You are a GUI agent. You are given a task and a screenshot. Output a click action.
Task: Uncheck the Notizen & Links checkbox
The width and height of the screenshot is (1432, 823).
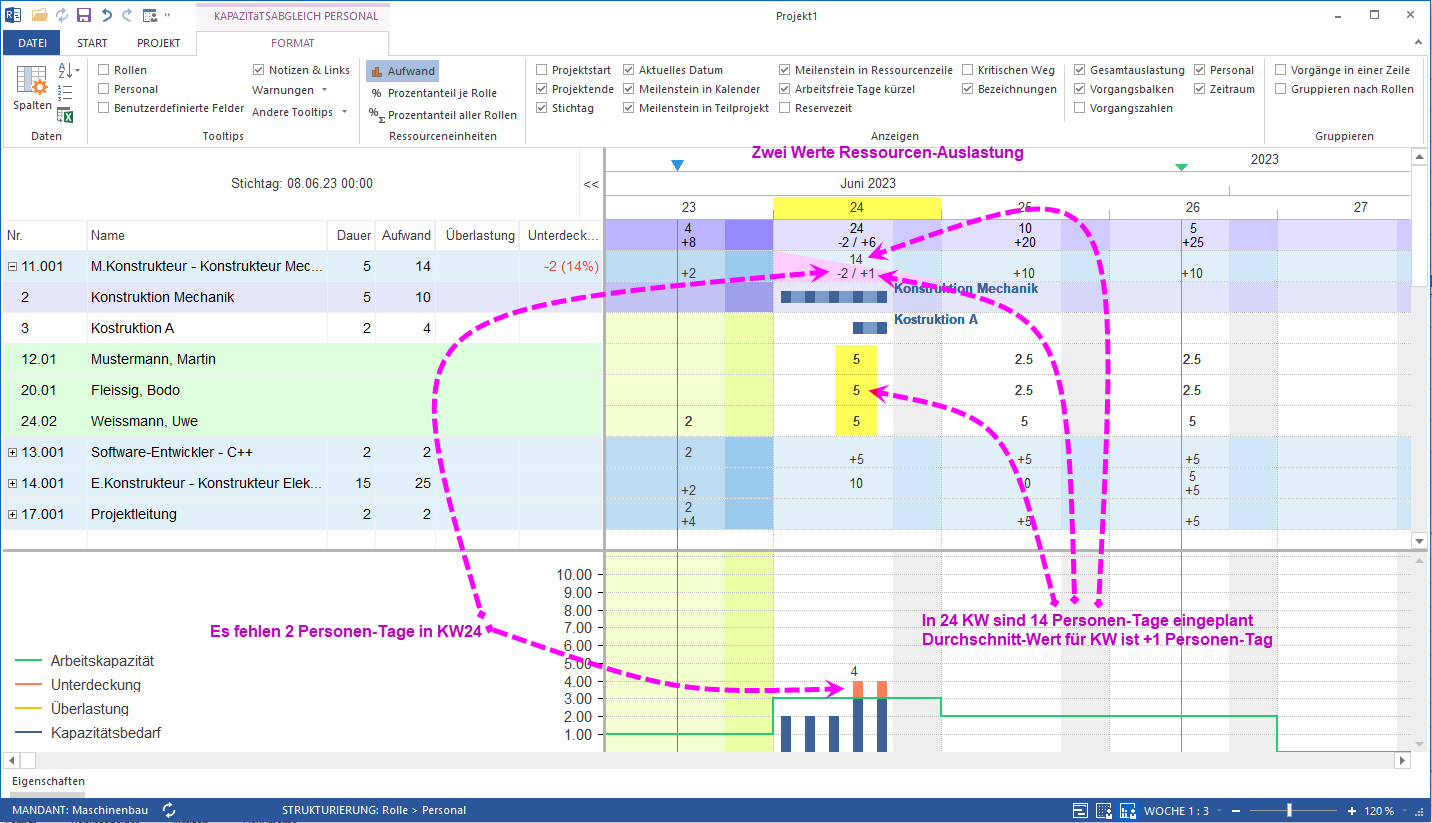(x=259, y=70)
